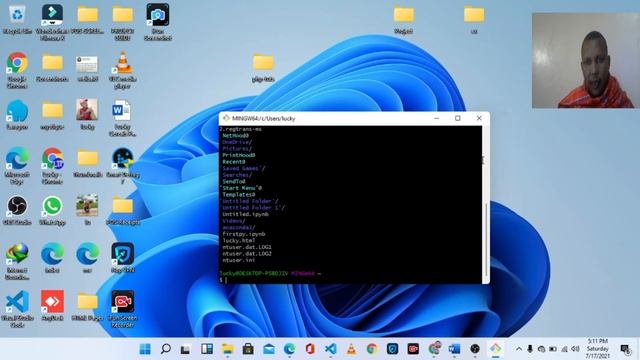Open the Mail app from the taskbar

[269, 349]
